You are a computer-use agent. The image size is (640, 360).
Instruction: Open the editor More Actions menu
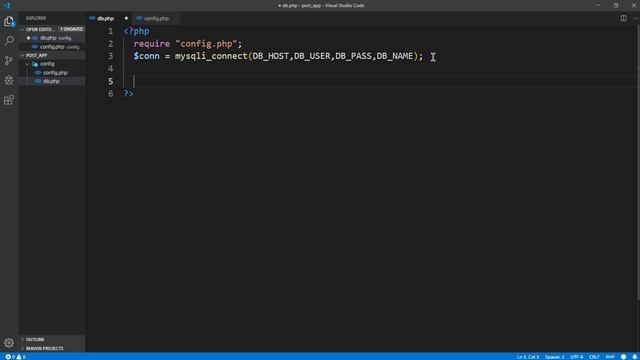[636, 18]
